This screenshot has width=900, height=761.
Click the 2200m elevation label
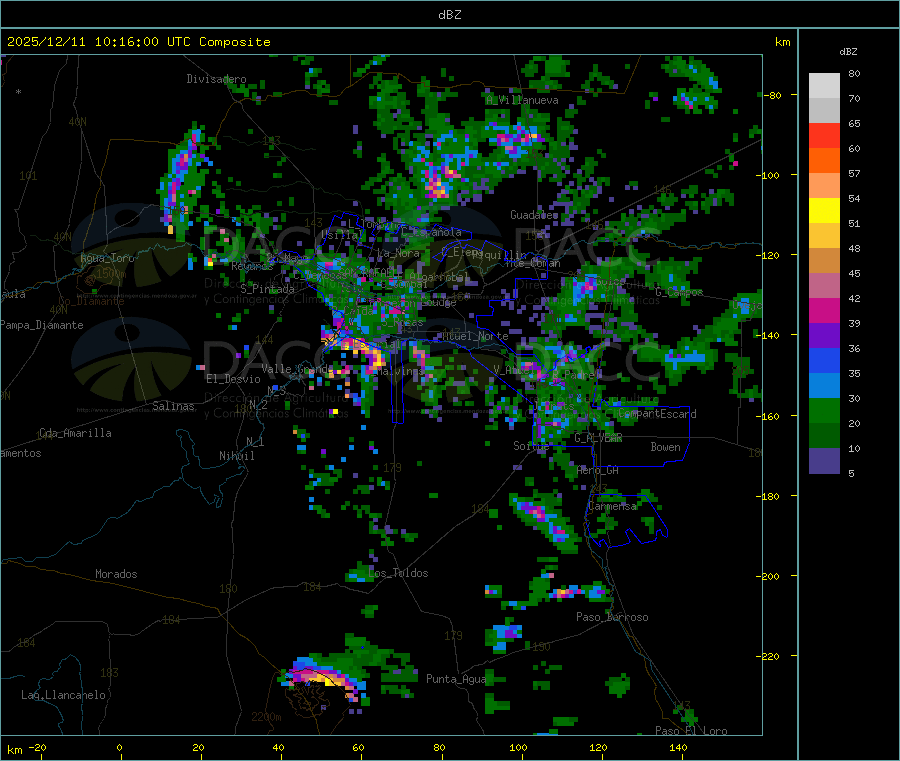tap(266, 717)
